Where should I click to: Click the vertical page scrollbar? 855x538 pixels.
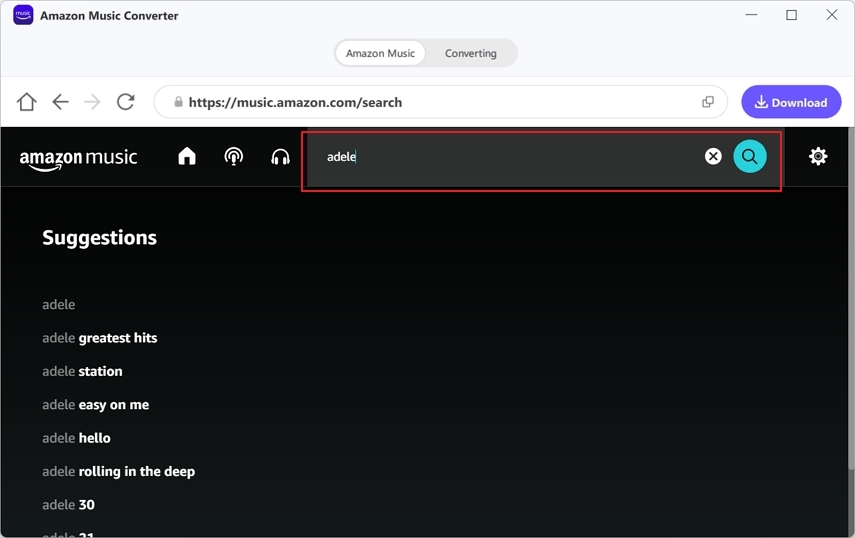coord(851,300)
